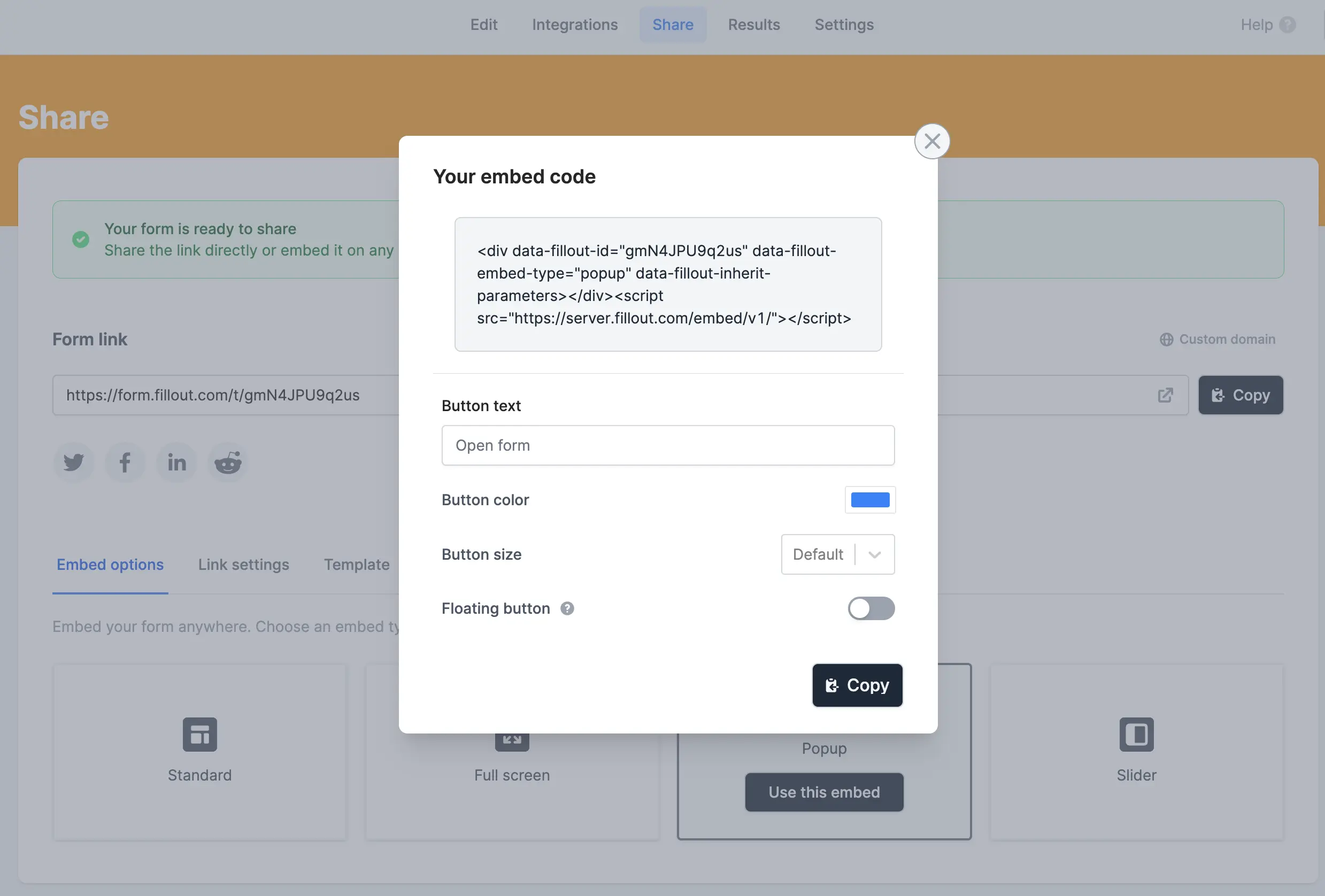Navigate to Integrations
Screen dimensions: 1325x896
(x=575, y=25)
